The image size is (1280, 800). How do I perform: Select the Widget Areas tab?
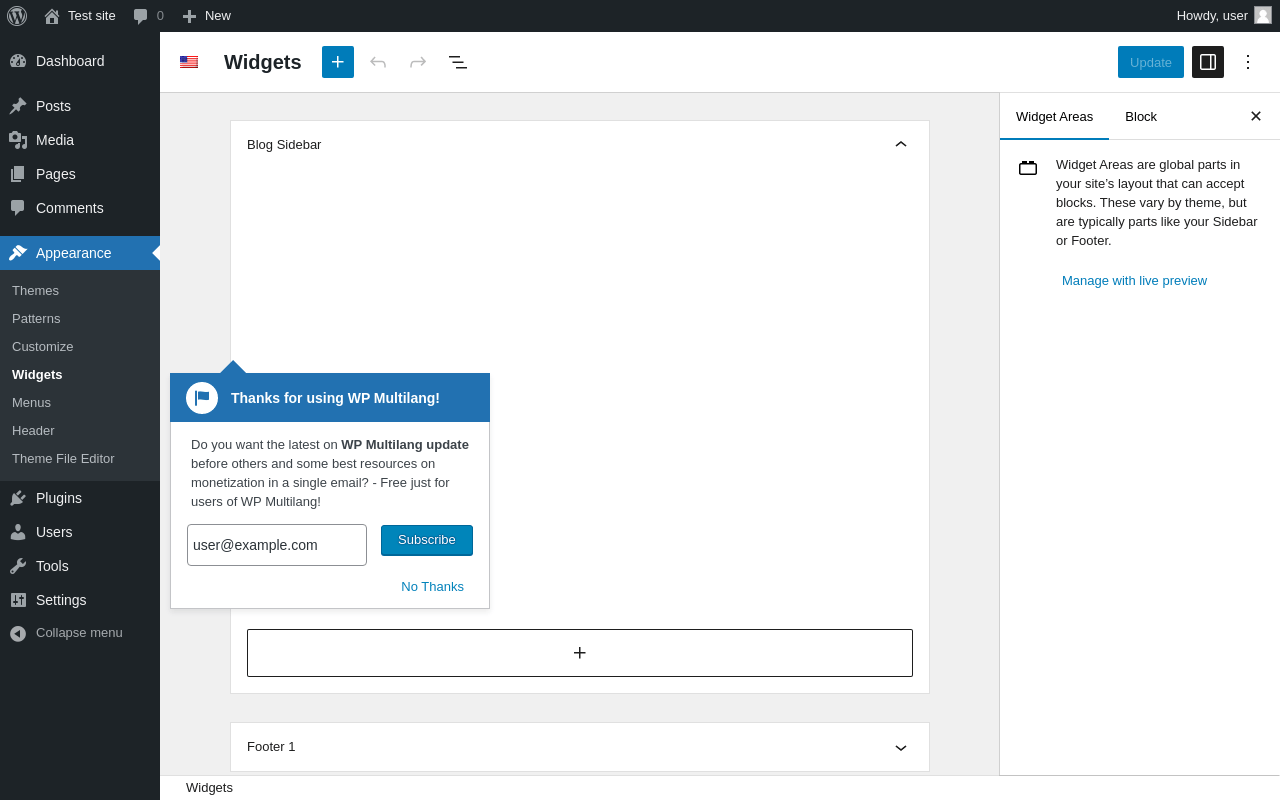(x=1054, y=116)
